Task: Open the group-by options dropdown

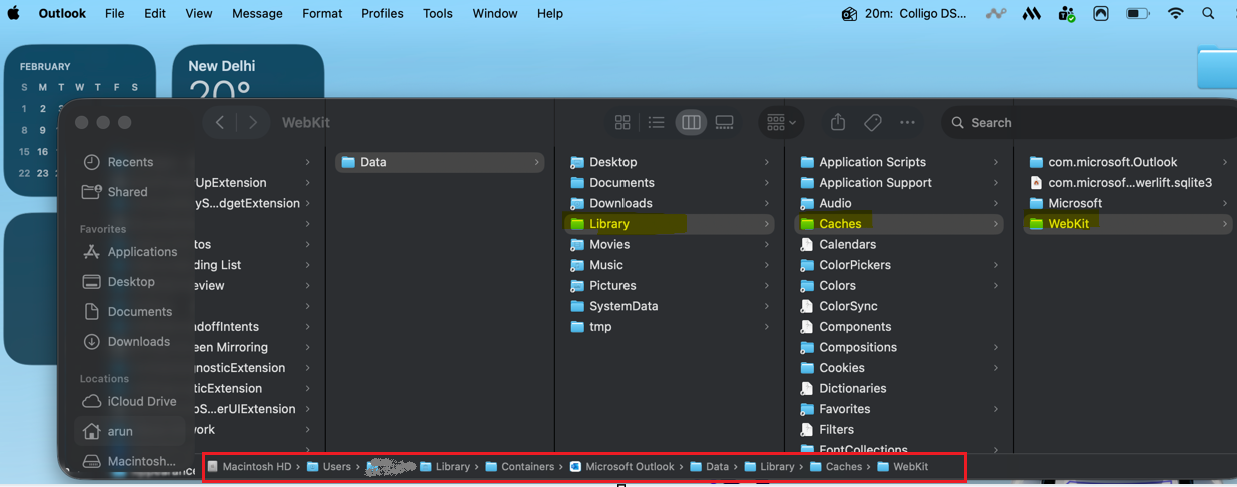Action: 781,122
